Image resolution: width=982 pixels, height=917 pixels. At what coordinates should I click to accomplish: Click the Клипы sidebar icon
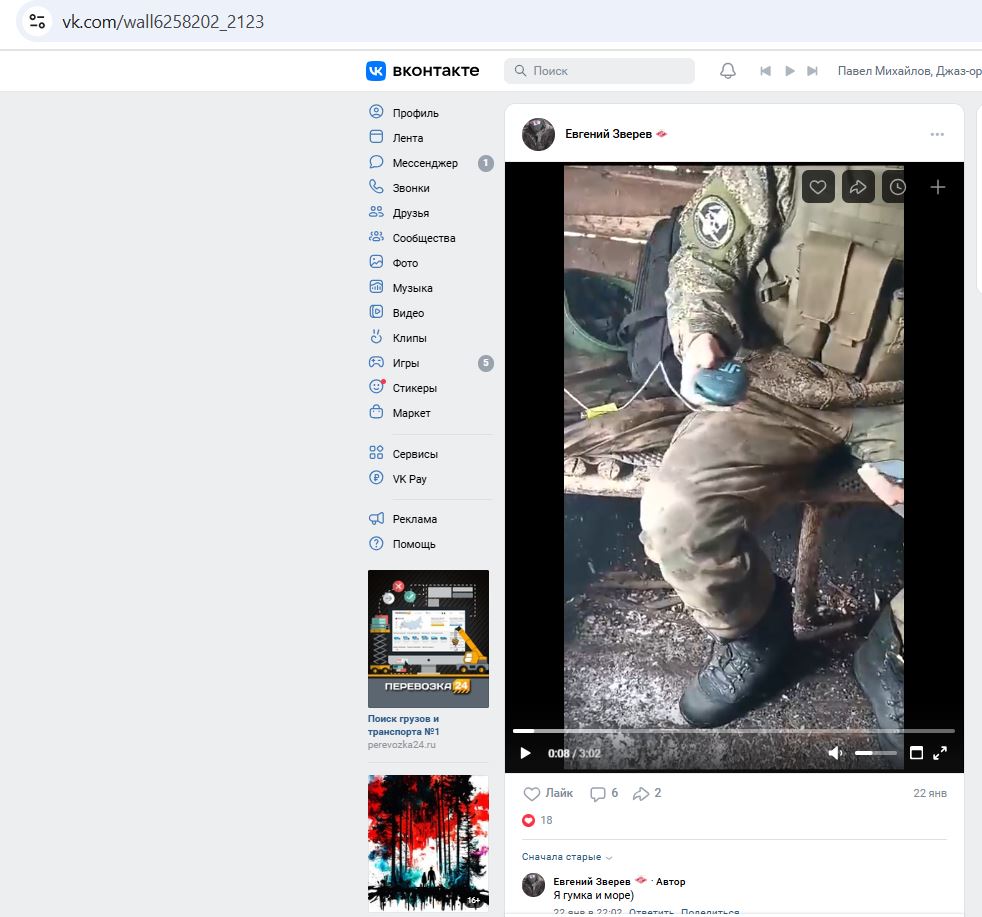click(376, 337)
